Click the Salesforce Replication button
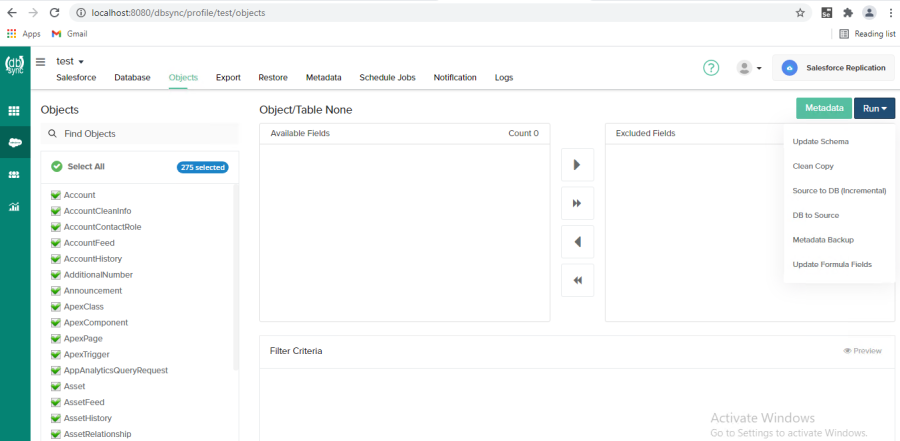This screenshot has height=441, width=900. click(x=834, y=67)
